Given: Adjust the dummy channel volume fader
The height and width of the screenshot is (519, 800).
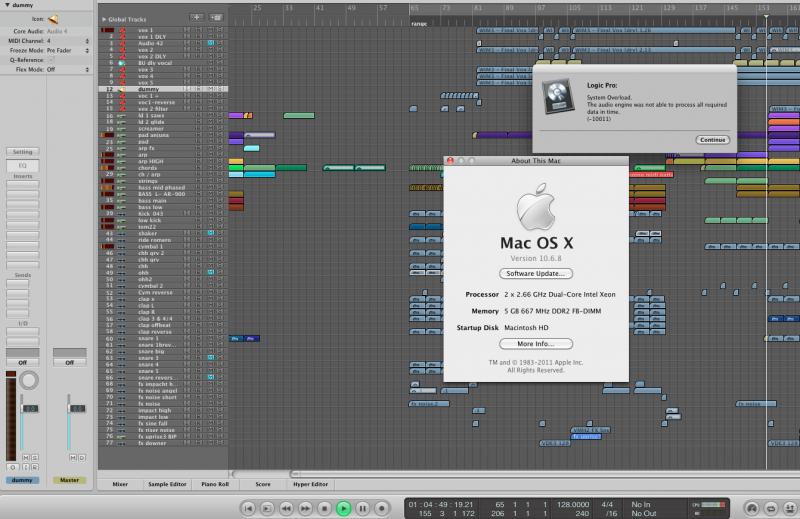Looking at the screenshot, I should pyautogui.click(x=31, y=408).
